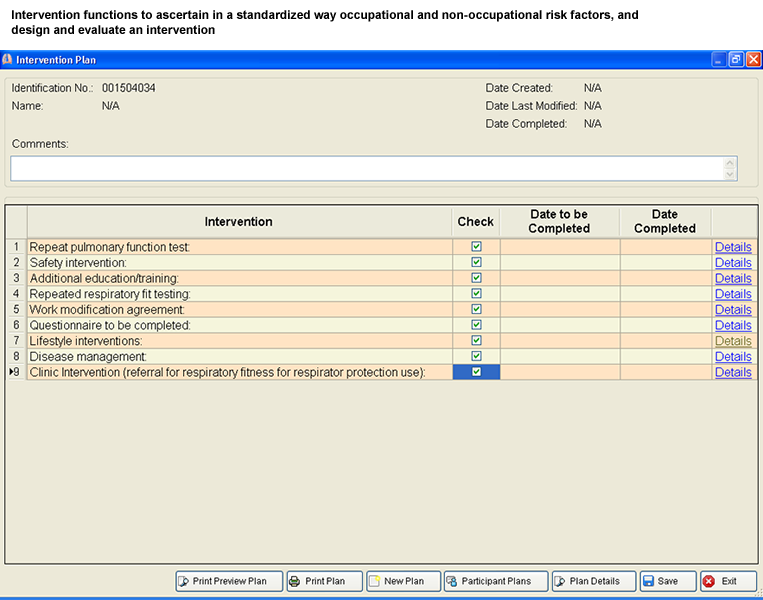
Task: Uncheck the Lifestyle interventions checkbox
Action: click(x=476, y=341)
